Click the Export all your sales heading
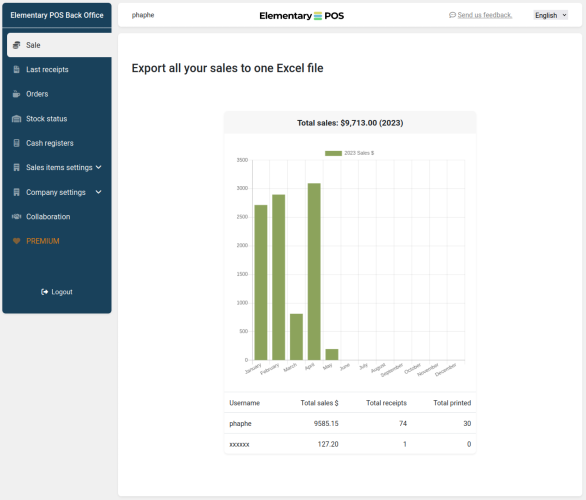The height and width of the screenshot is (500, 586). (x=227, y=68)
